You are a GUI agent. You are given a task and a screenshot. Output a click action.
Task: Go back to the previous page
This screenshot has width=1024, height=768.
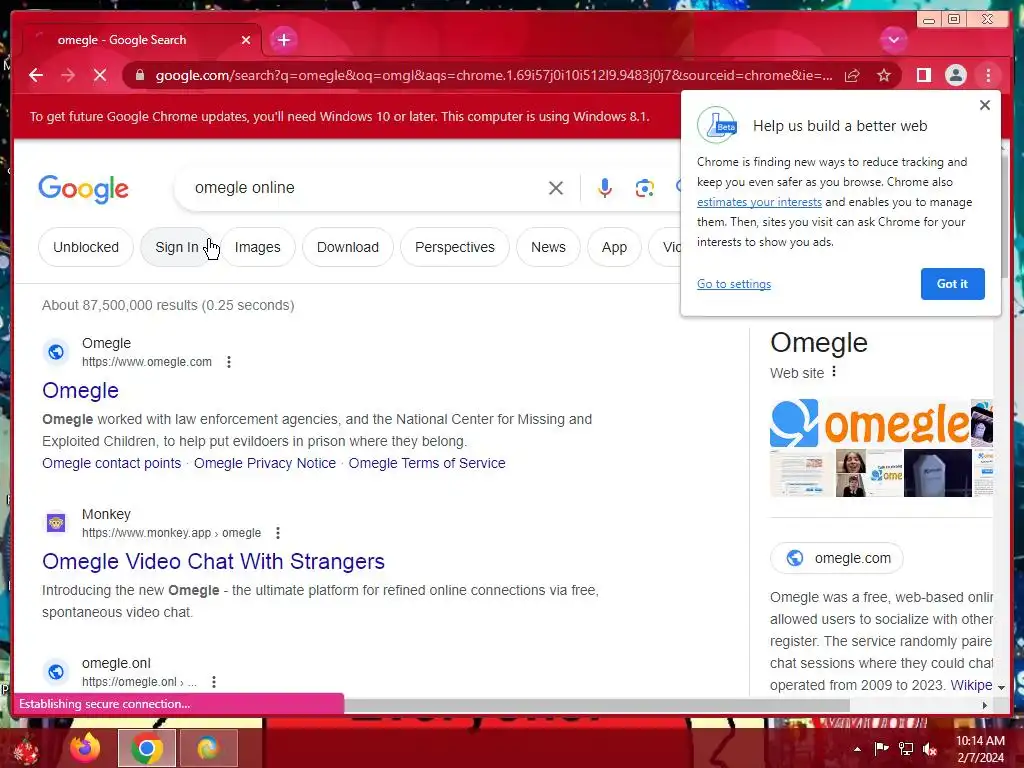click(36, 75)
